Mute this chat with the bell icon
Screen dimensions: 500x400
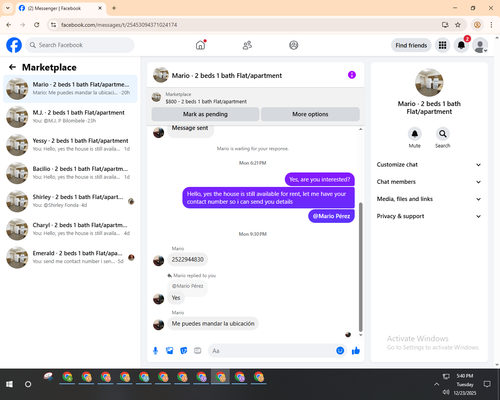point(415,134)
